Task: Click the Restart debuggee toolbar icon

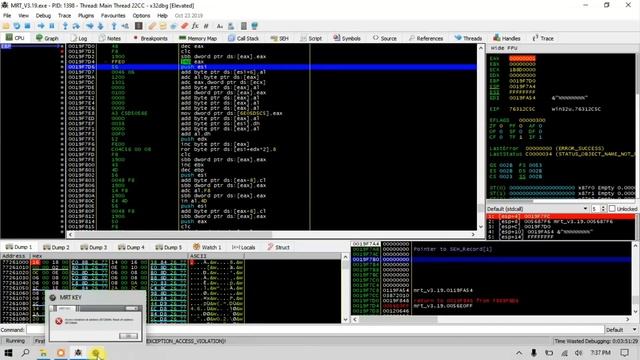Action: pyautogui.click(x=16, y=26)
